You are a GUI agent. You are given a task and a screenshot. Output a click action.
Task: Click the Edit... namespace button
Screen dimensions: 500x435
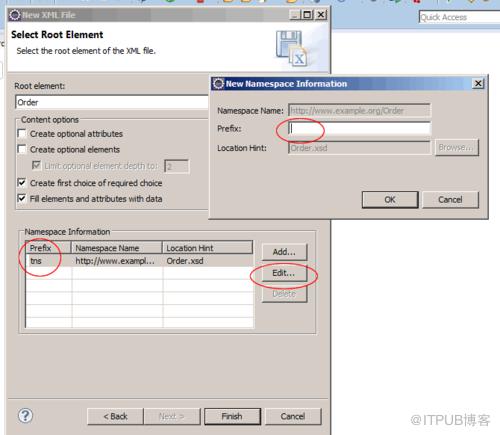pos(284,273)
